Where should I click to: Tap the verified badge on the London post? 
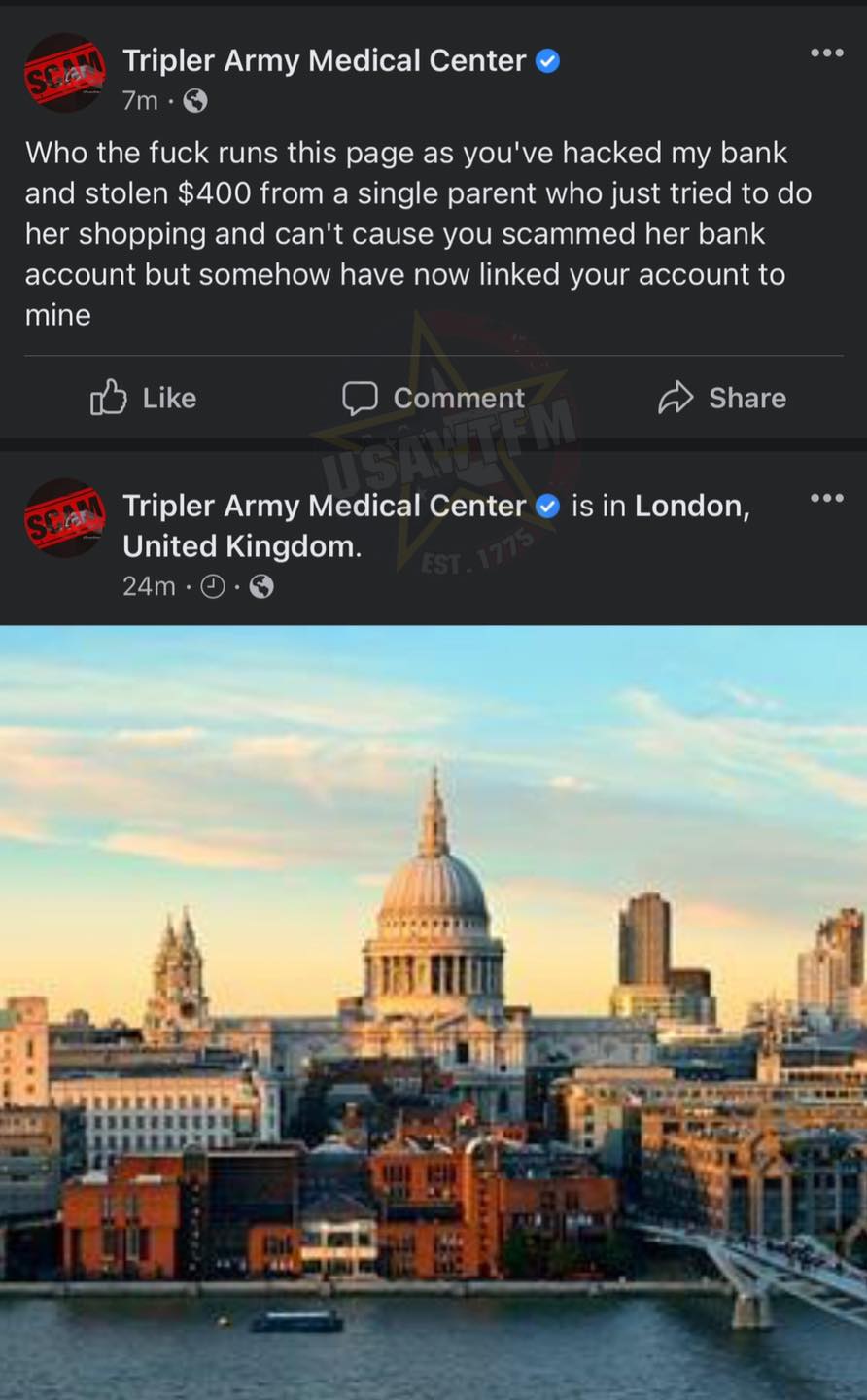point(548,507)
